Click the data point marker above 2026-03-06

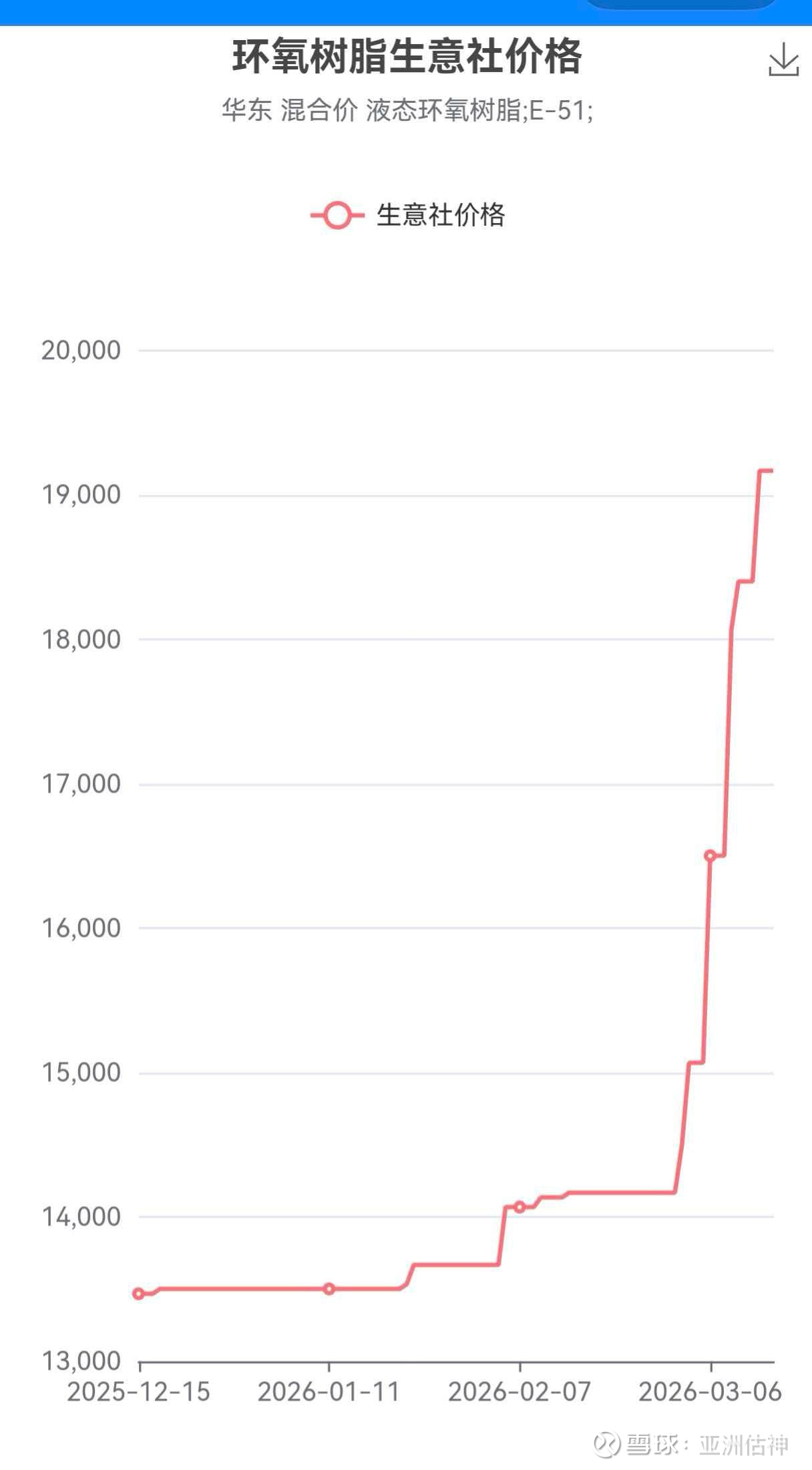point(710,856)
